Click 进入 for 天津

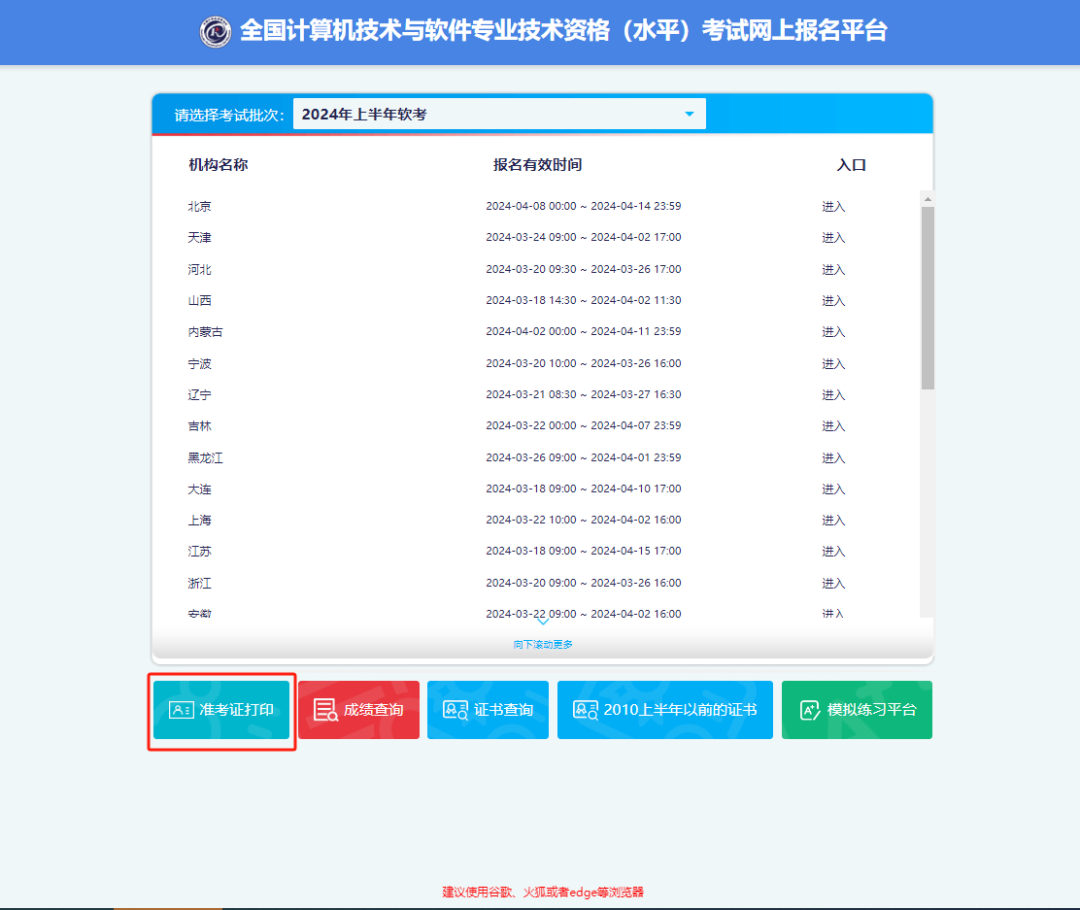coord(833,238)
